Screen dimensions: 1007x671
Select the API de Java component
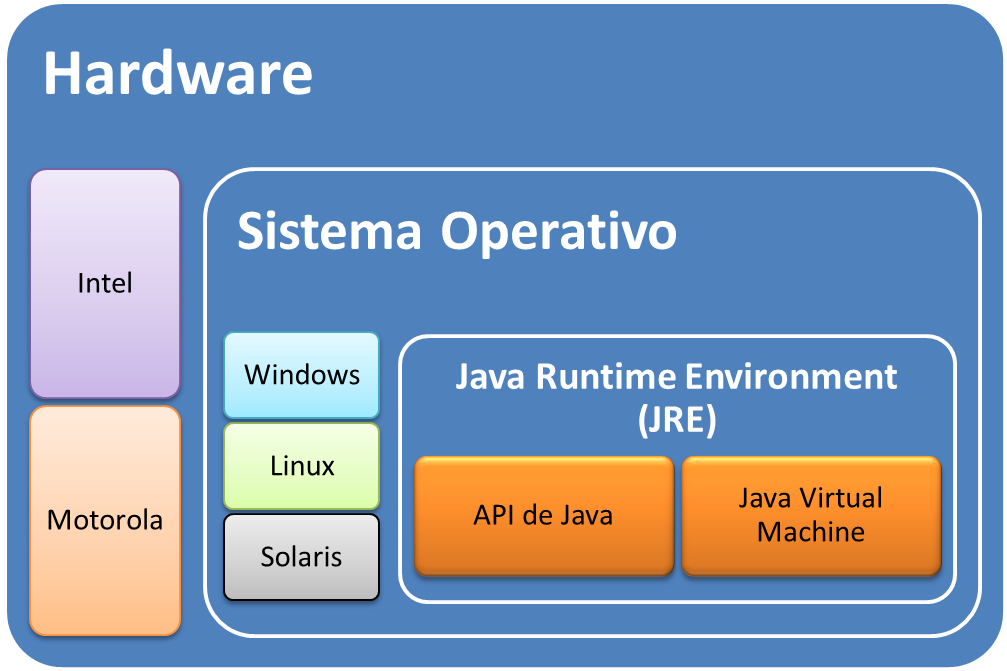tap(544, 516)
